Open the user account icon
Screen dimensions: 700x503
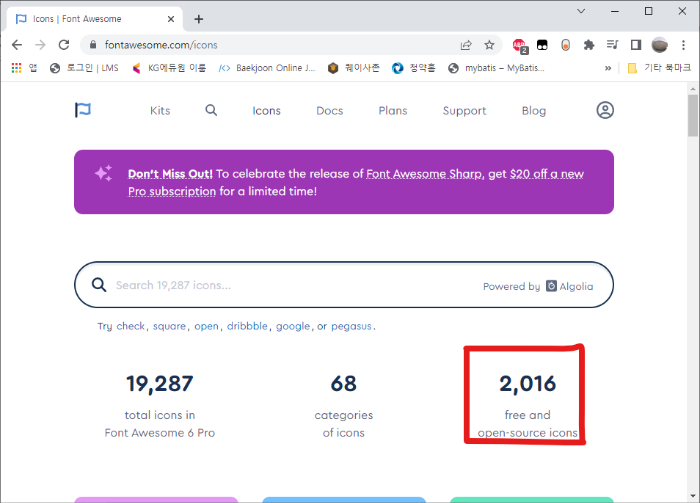pos(605,110)
